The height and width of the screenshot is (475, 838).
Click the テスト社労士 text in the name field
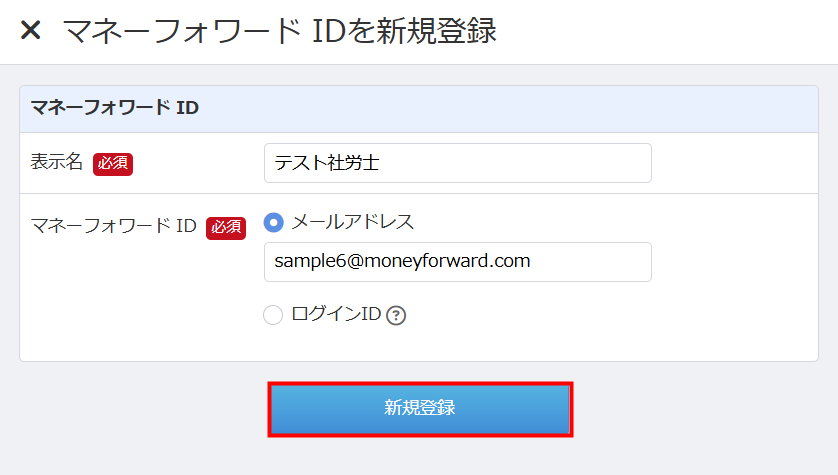click(327, 163)
